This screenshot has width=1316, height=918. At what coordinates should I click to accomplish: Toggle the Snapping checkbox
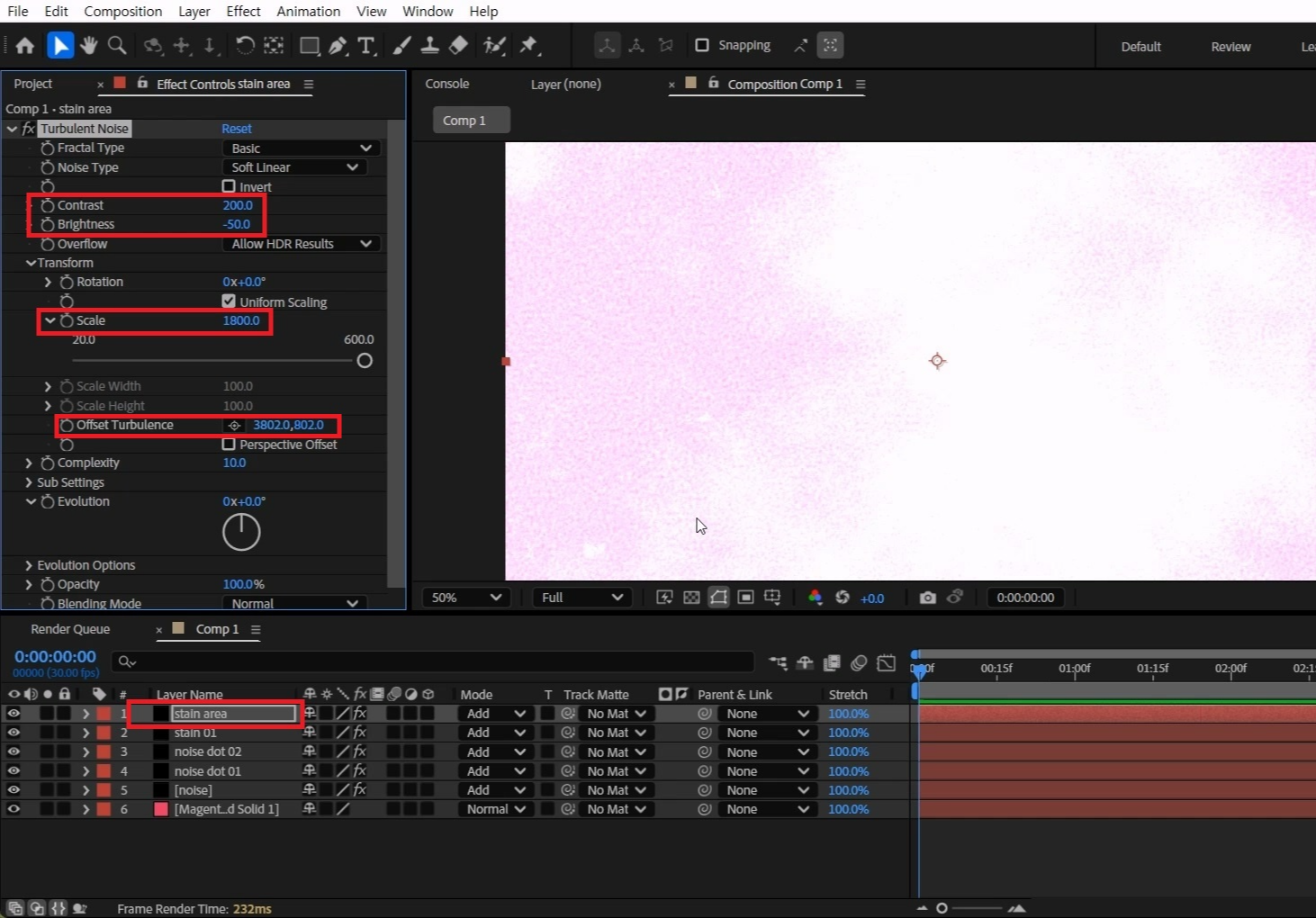pyautogui.click(x=702, y=45)
